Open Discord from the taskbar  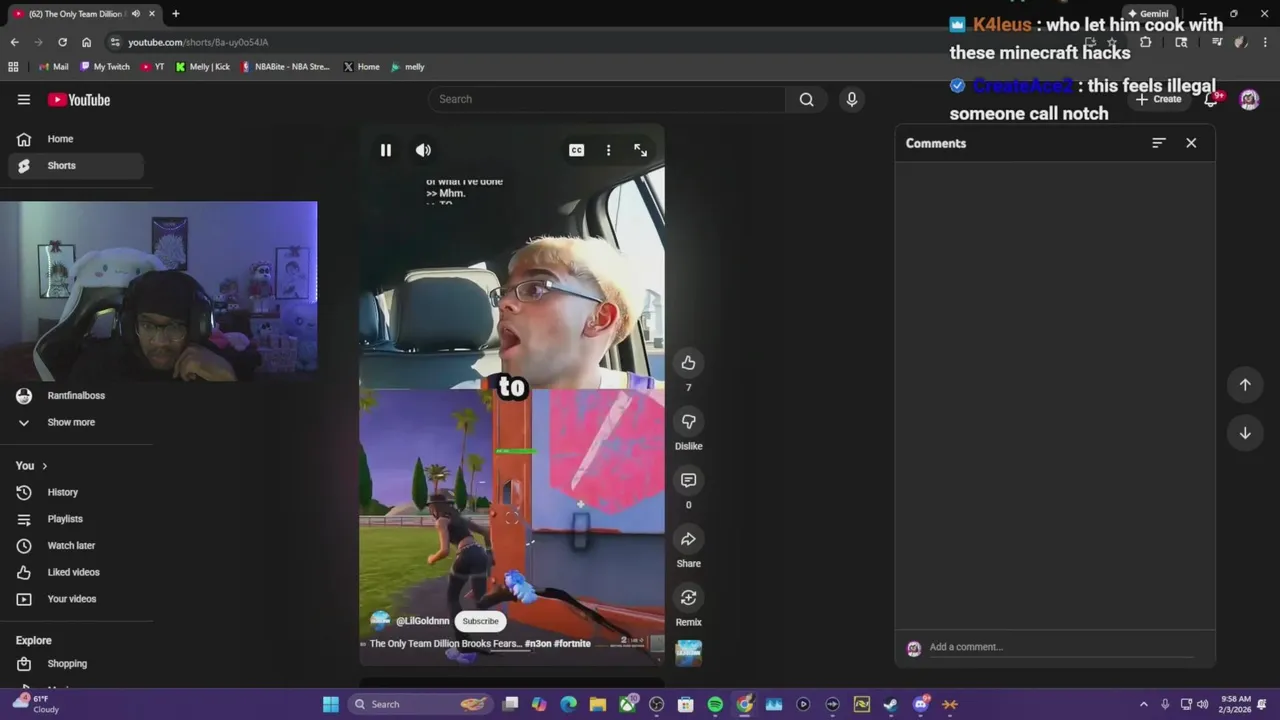pos(921,704)
